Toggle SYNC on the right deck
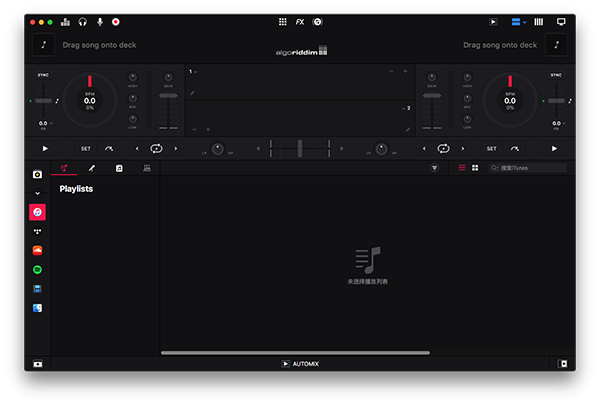The image size is (600, 406). tap(556, 75)
